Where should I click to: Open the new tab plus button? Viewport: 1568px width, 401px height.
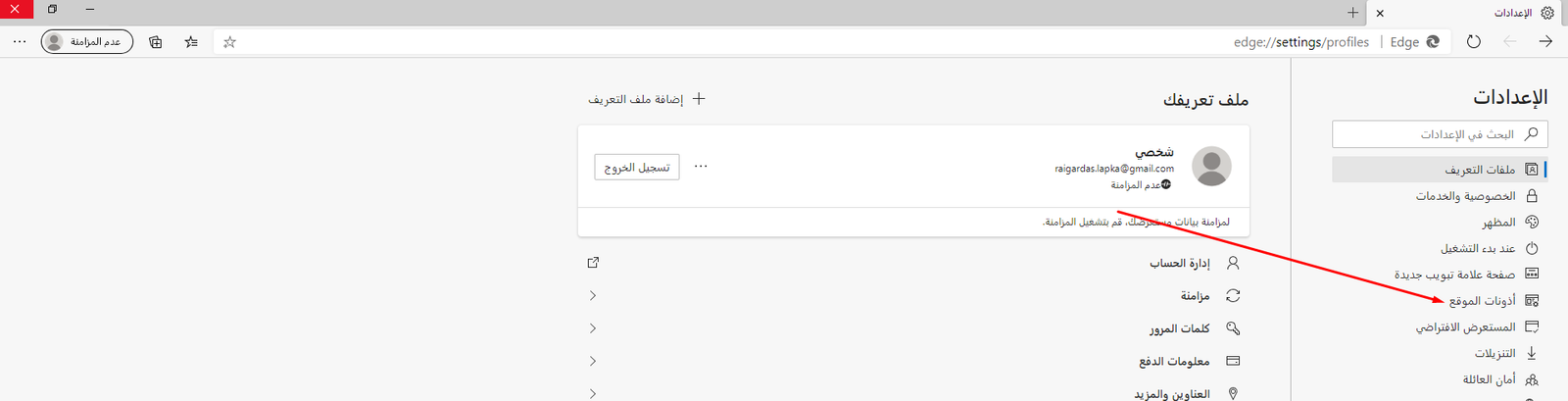[x=1352, y=13]
